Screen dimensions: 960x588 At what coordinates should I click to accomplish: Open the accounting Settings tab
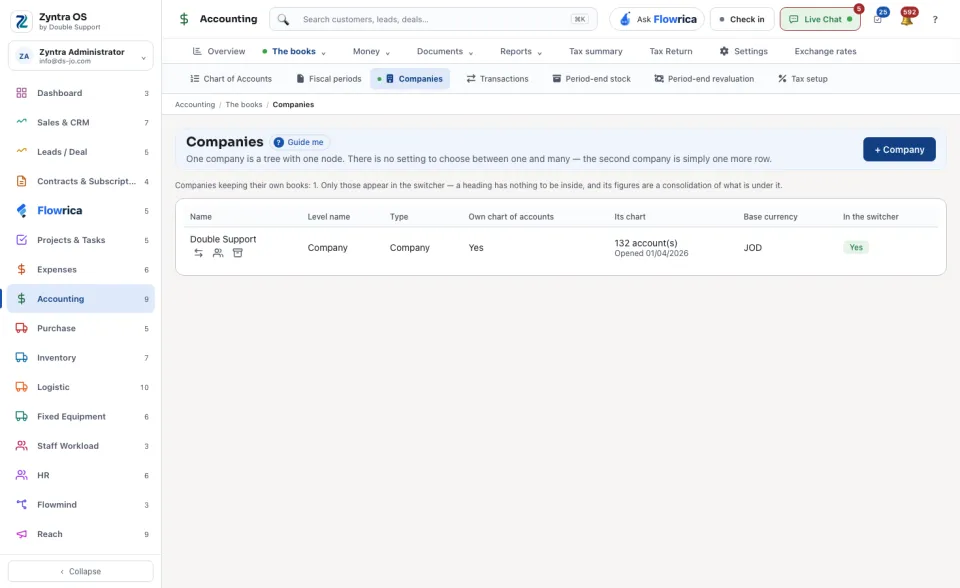[x=743, y=51]
